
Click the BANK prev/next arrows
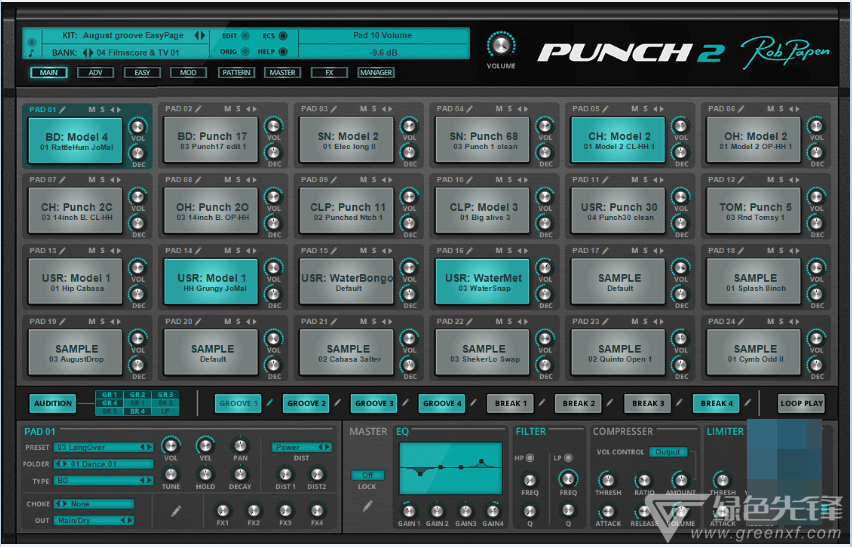pyautogui.click(x=88, y=53)
